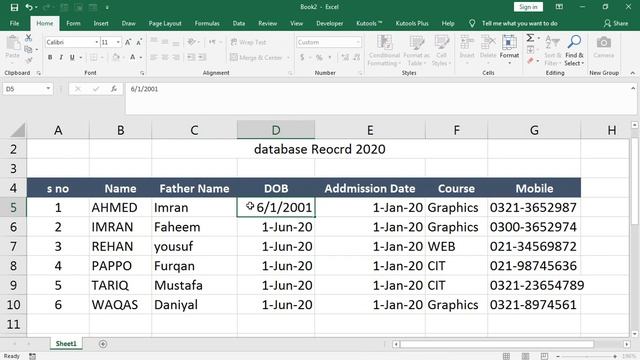Decrease font size with the small A icon
The width and height of the screenshot is (640, 360).
139,42
